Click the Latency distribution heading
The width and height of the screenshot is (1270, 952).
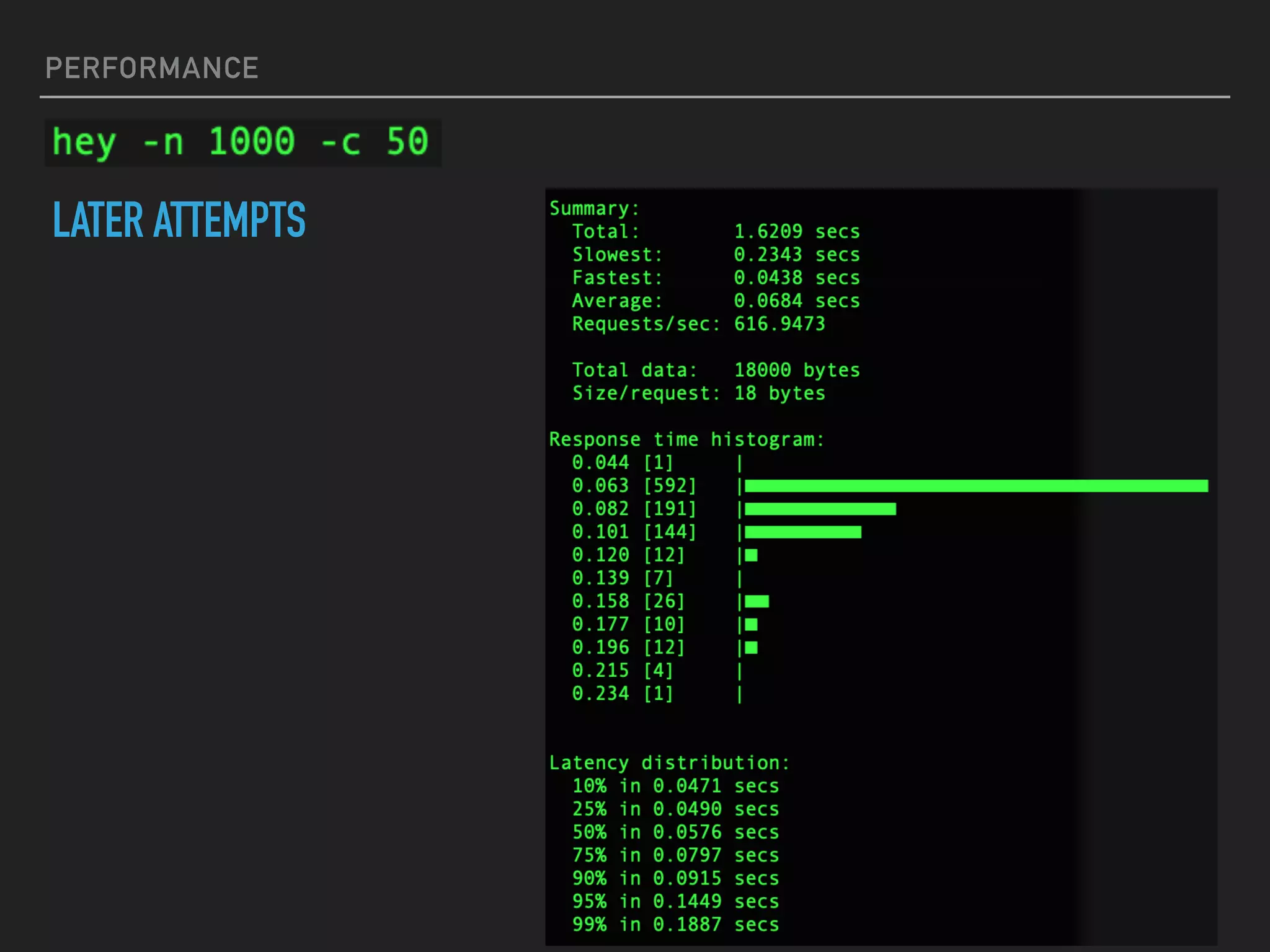coord(669,763)
